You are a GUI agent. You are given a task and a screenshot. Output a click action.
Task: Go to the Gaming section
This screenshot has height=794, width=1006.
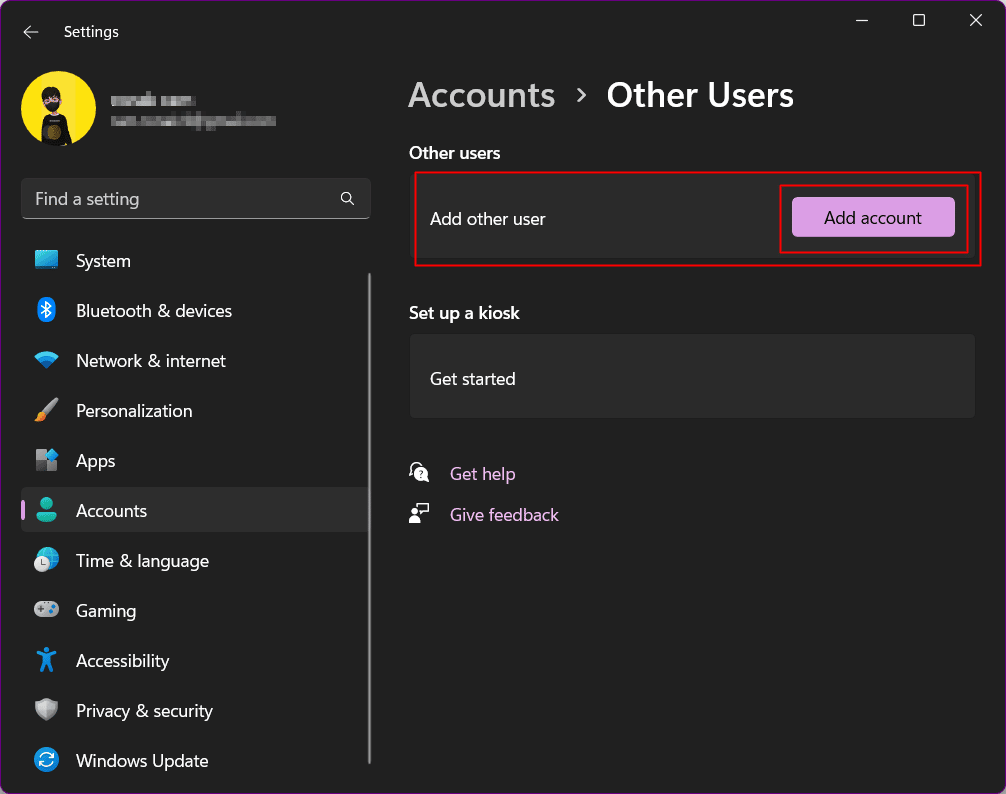[x=106, y=611]
